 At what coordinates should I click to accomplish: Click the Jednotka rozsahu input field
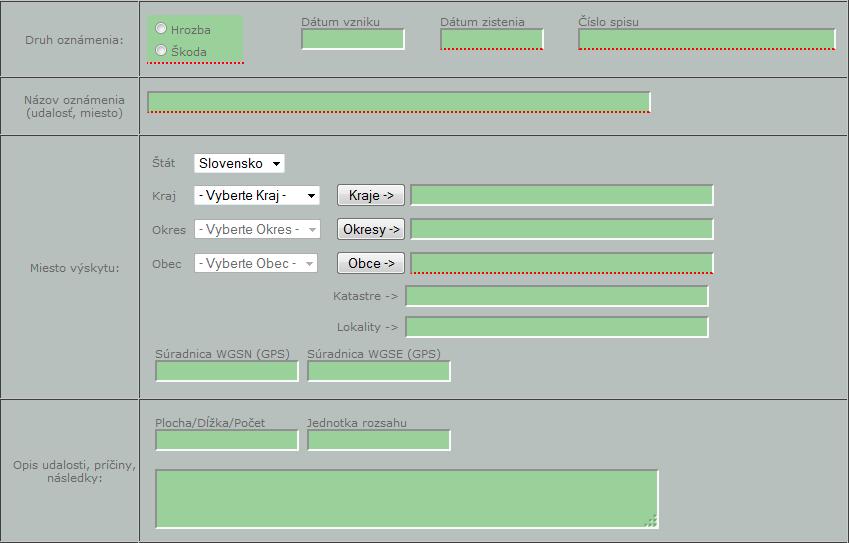[379, 440]
